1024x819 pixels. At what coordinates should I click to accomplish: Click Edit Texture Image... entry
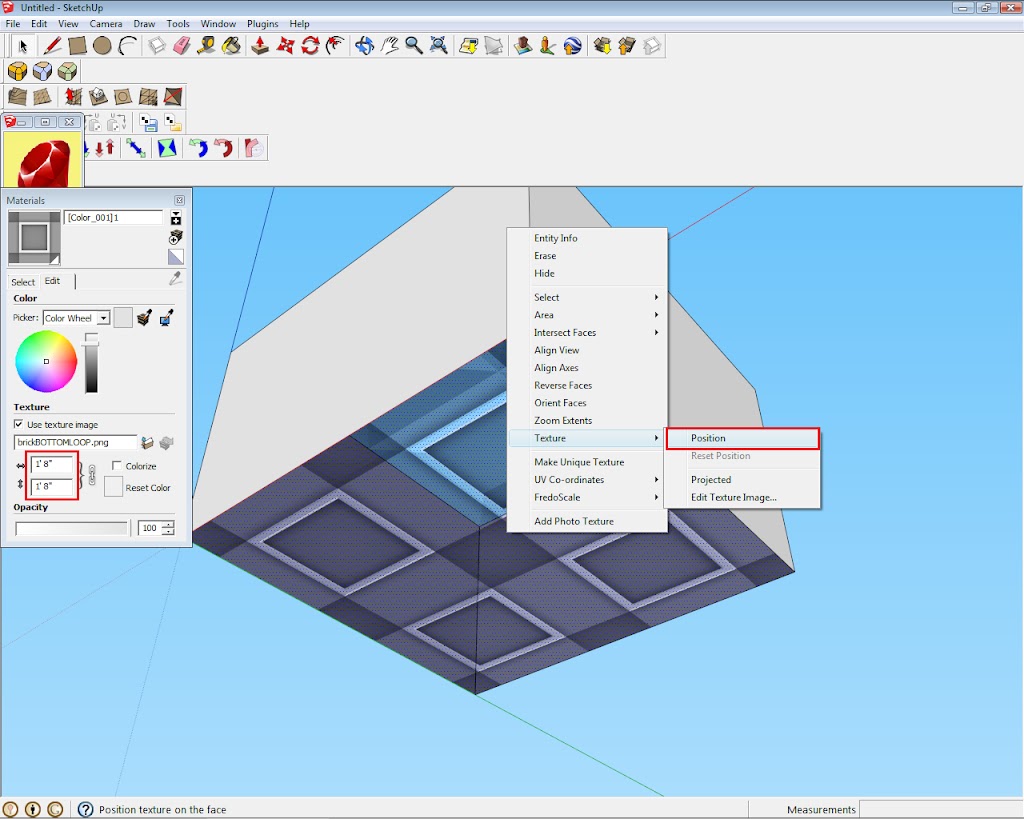[x=743, y=497]
